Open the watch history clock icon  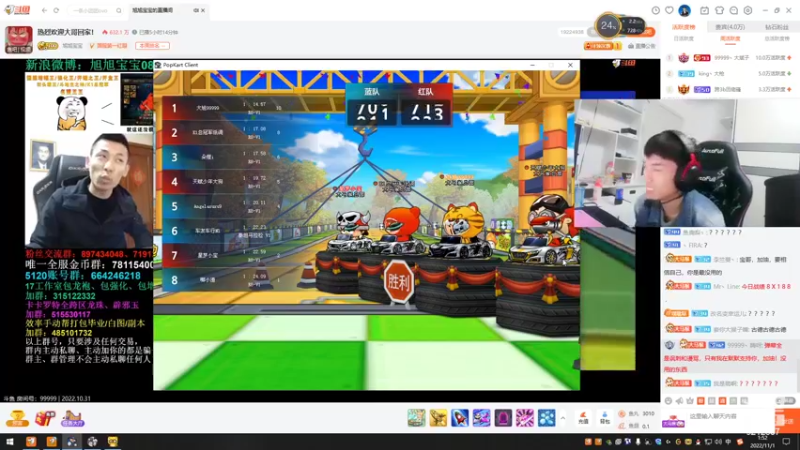click(x=656, y=10)
